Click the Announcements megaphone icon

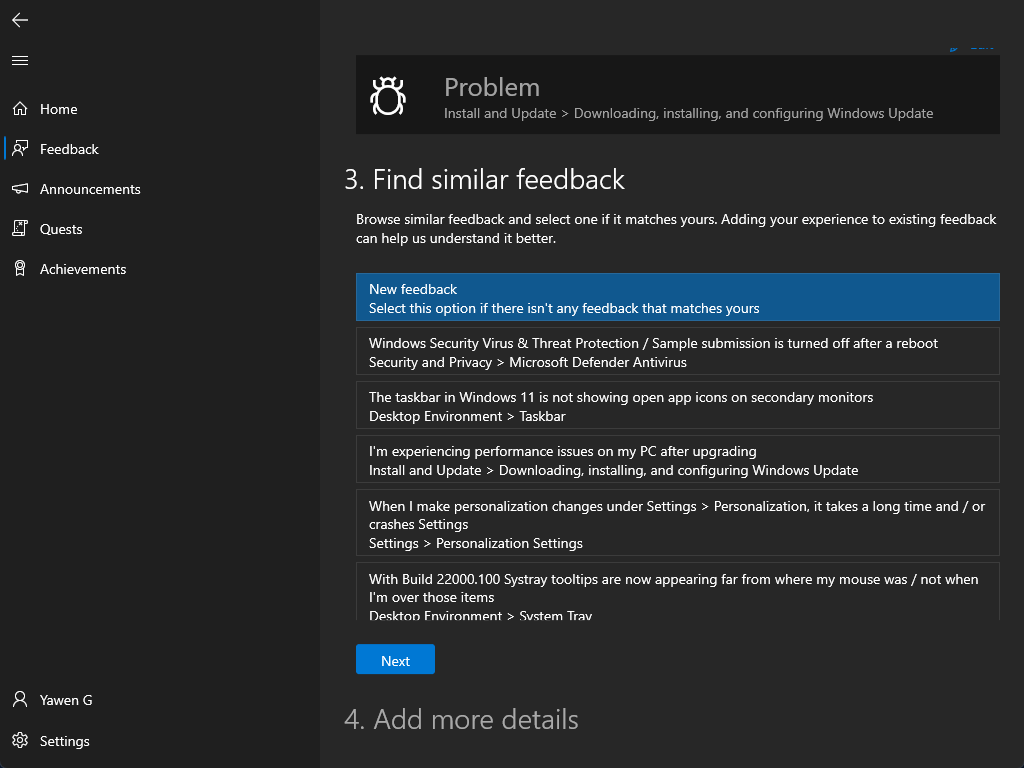tap(20, 189)
